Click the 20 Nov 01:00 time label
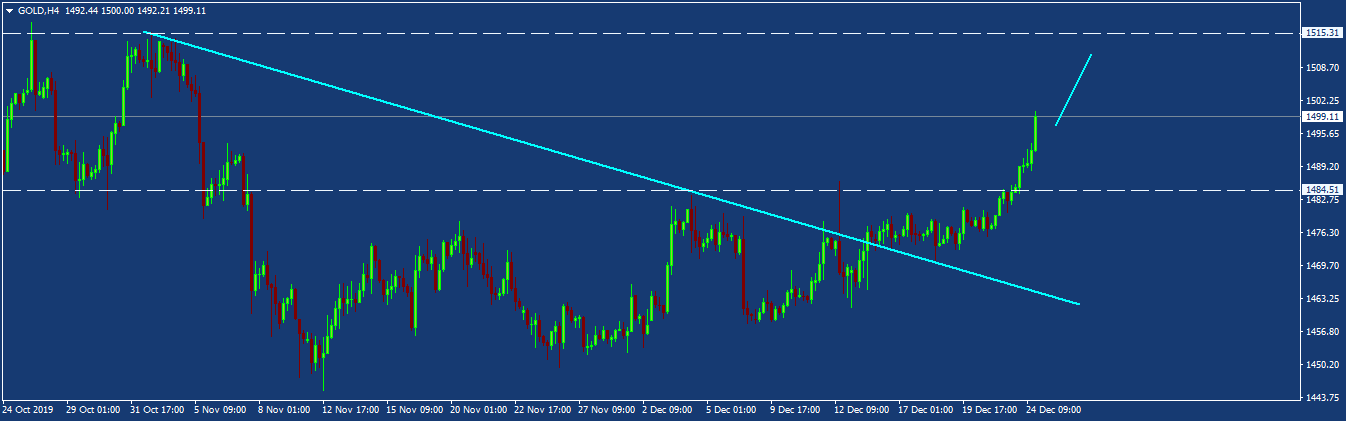 pyautogui.click(x=478, y=410)
